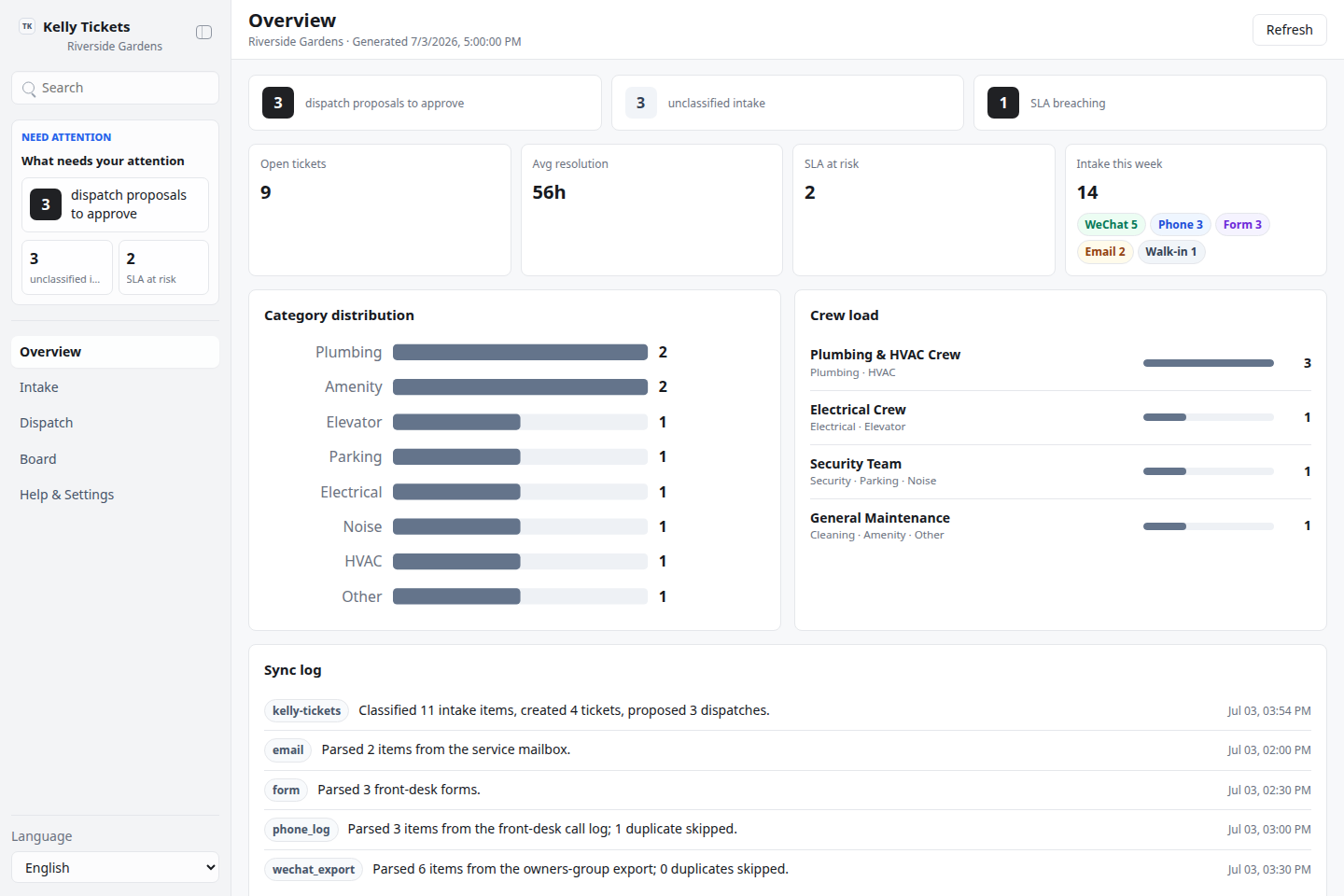The image size is (1344, 896).
Task: Click the SLA breaching count badge
Action: click(x=1003, y=103)
